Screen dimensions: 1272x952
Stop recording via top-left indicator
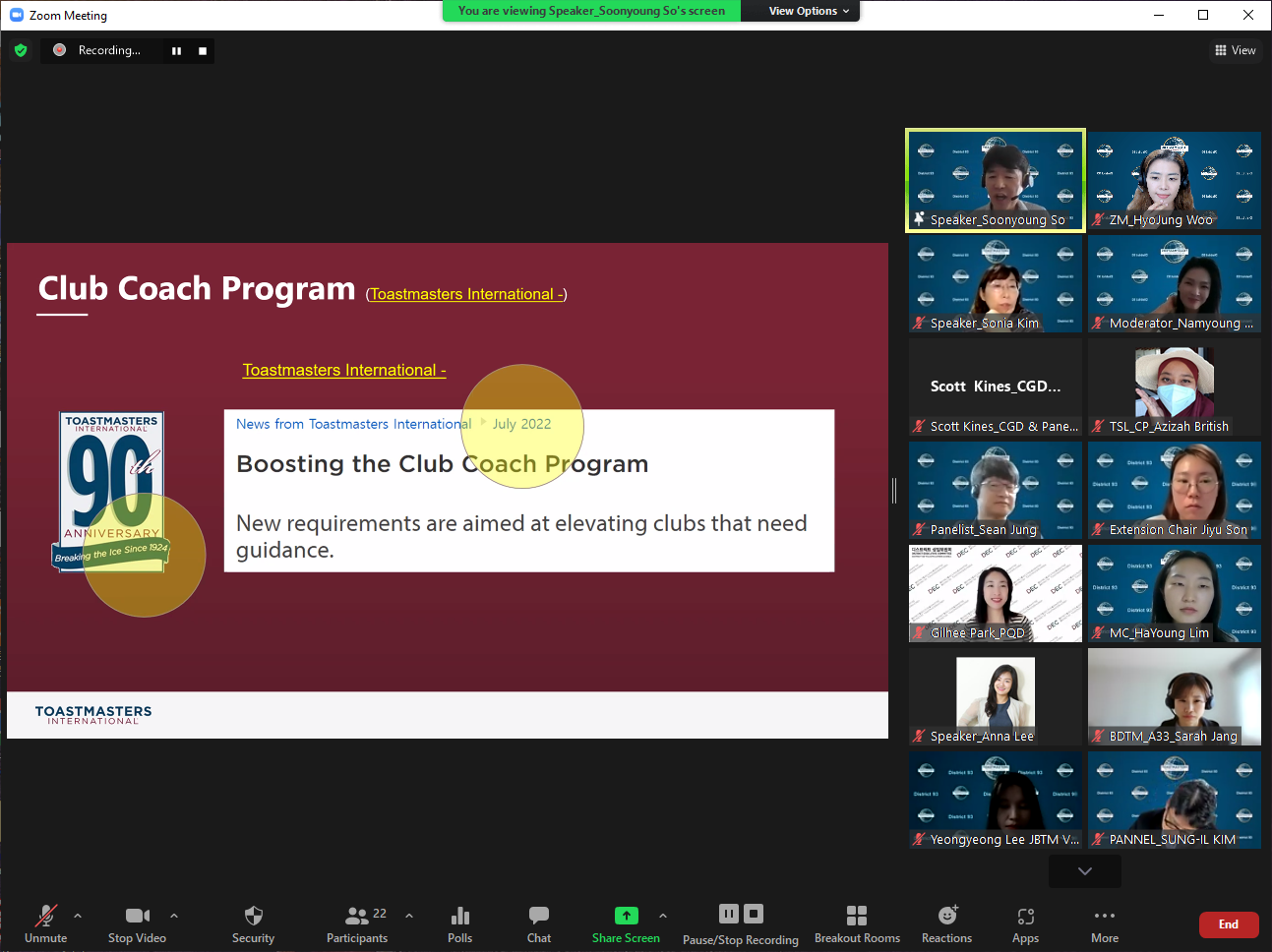[203, 51]
